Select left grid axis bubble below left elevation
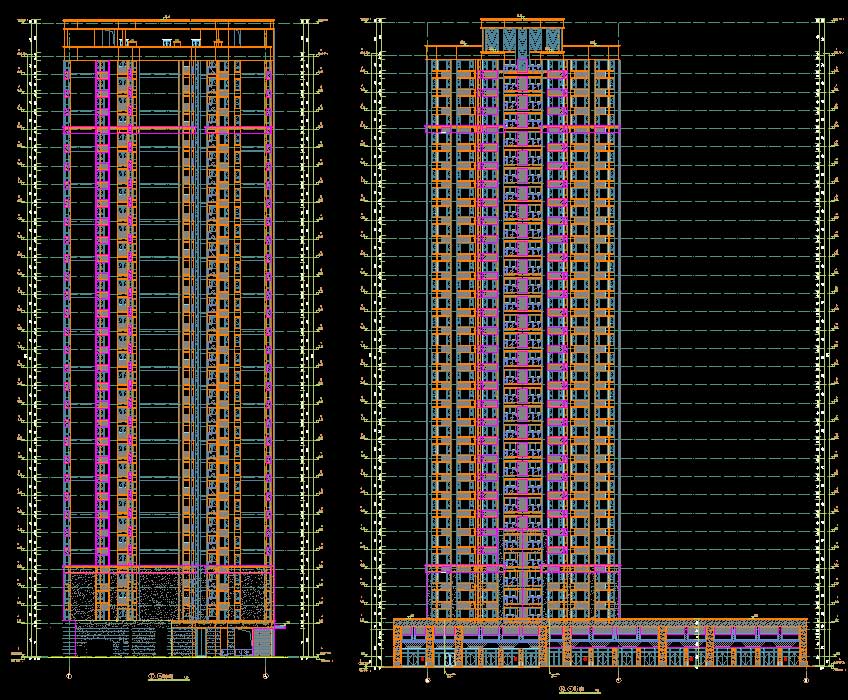The width and height of the screenshot is (848, 700). (68, 677)
